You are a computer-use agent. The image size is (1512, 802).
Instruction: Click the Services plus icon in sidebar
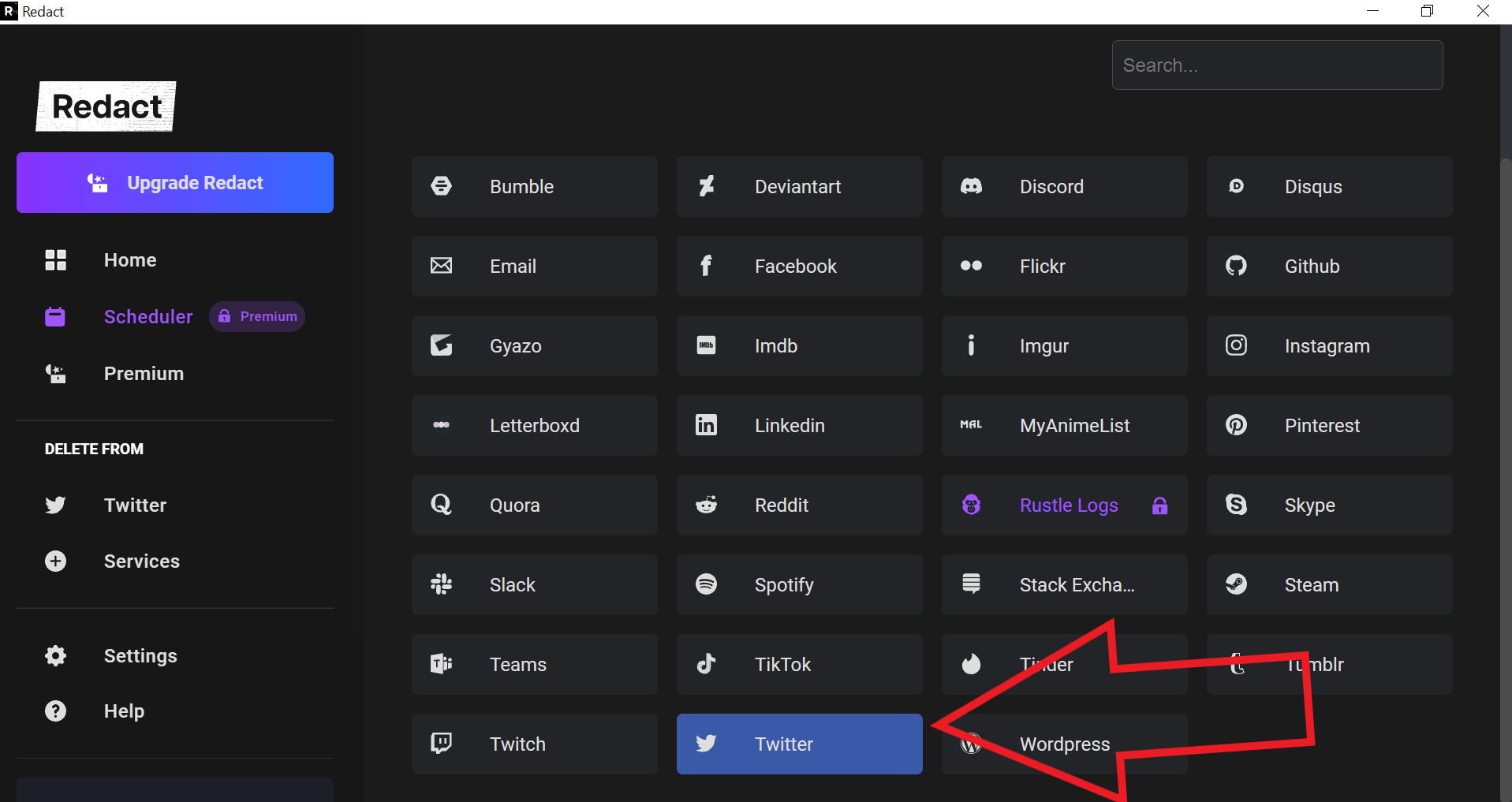tap(55, 561)
